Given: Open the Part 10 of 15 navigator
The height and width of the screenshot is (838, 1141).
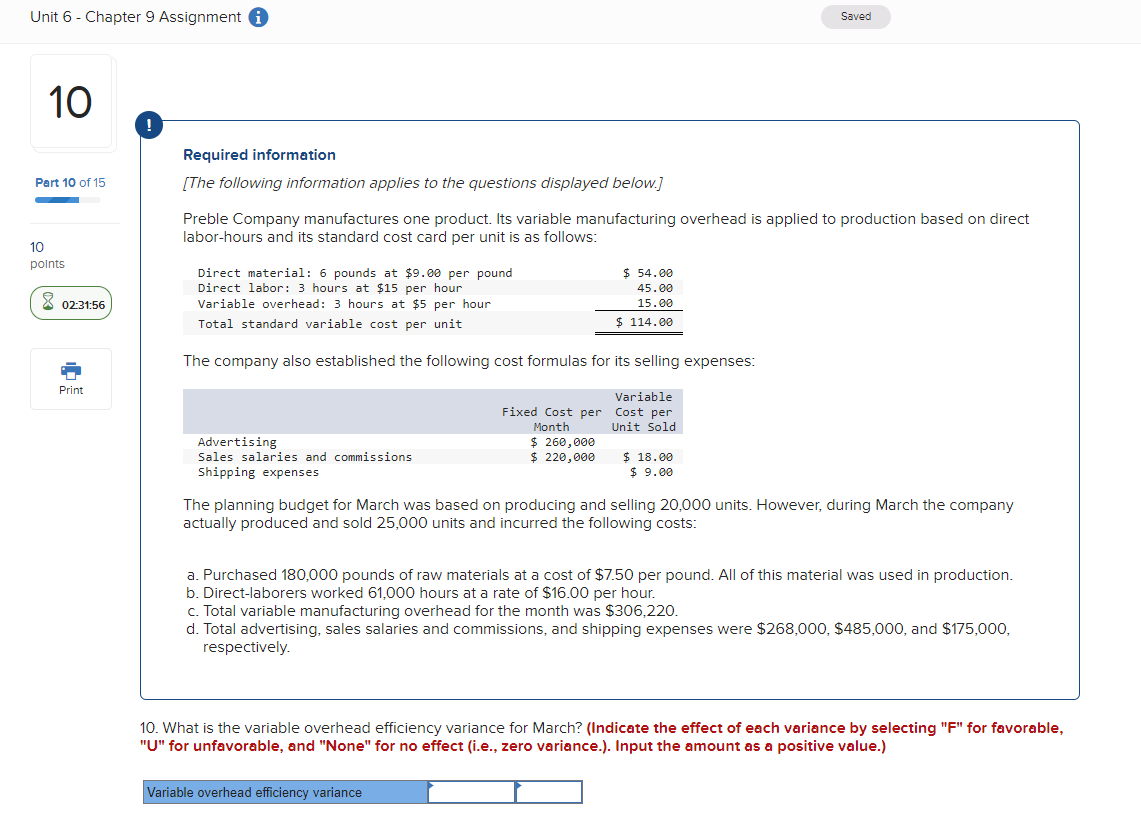Looking at the screenshot, I should pos(70,183).
